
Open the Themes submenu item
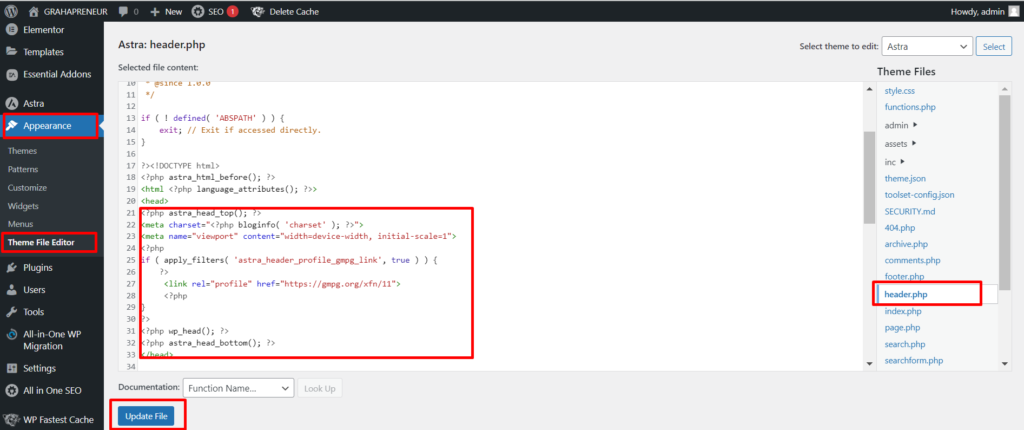[22, 151]
